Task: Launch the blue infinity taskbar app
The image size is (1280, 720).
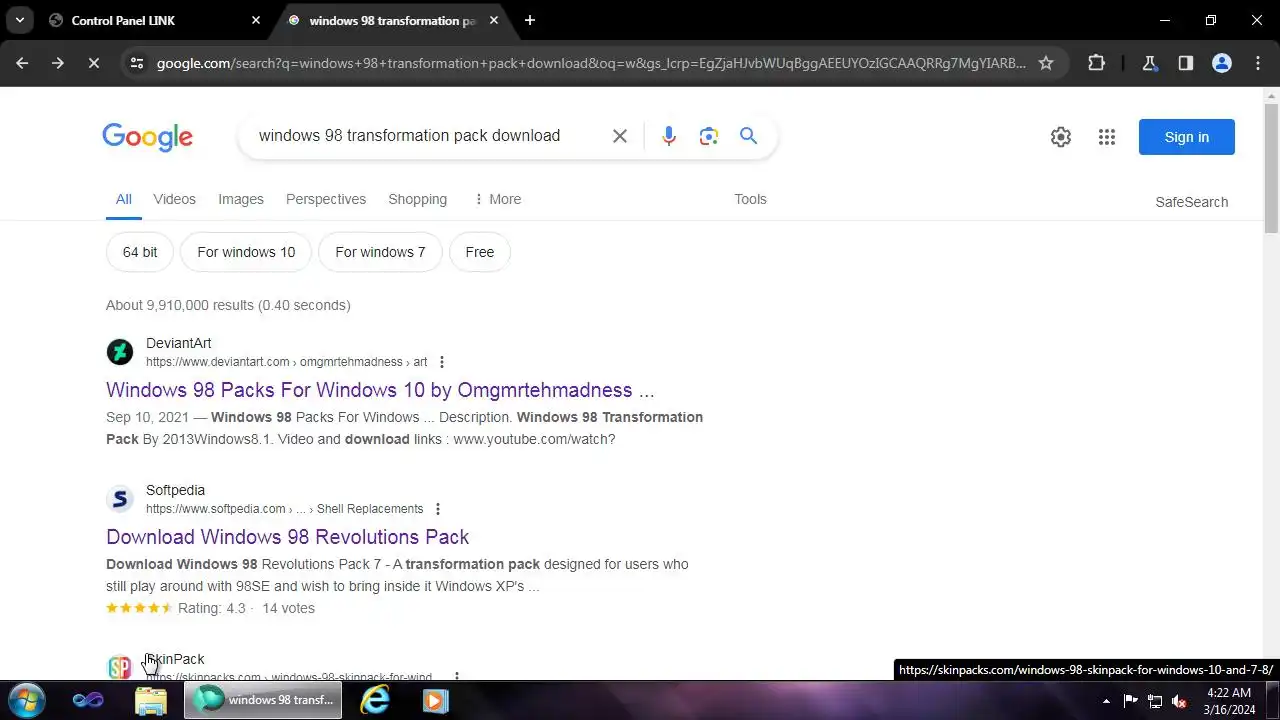Action: coord(88,700)
